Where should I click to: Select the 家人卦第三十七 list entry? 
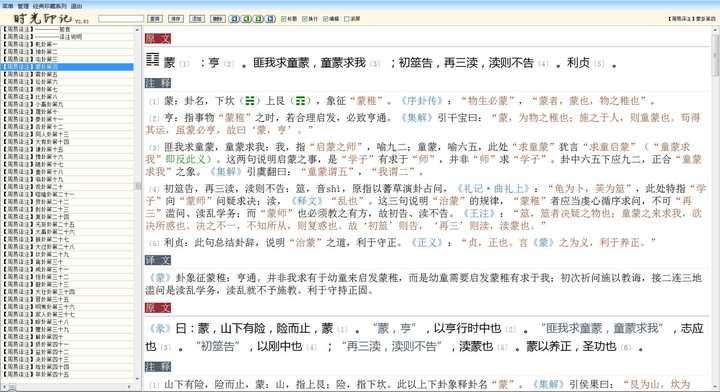coord(67,314)
